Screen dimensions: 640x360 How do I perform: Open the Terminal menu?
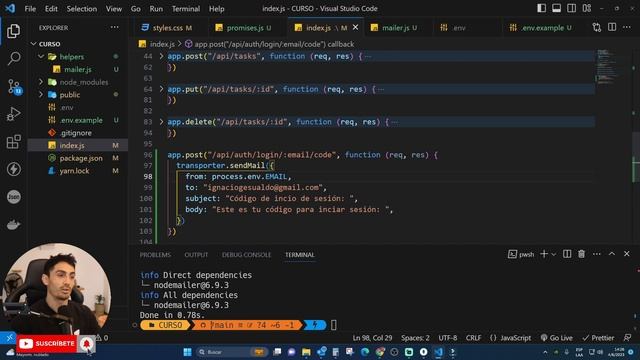coord(186,9)
